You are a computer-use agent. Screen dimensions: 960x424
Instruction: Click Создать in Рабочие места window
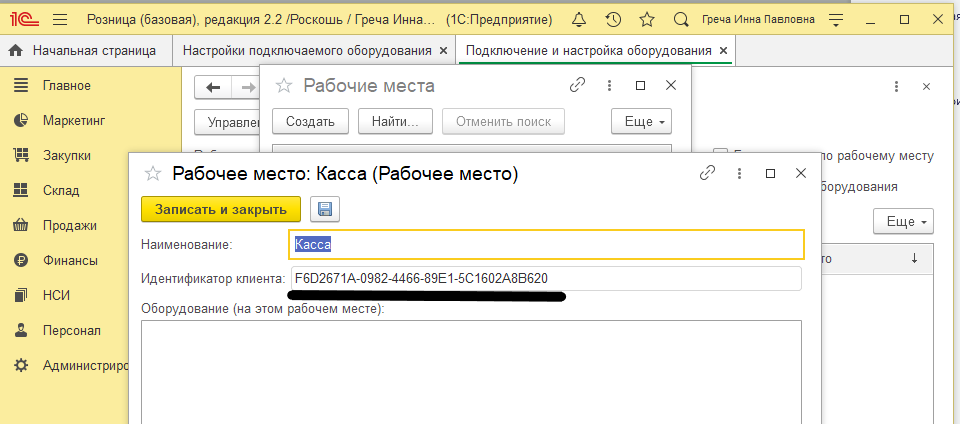(x=310, y=121)
